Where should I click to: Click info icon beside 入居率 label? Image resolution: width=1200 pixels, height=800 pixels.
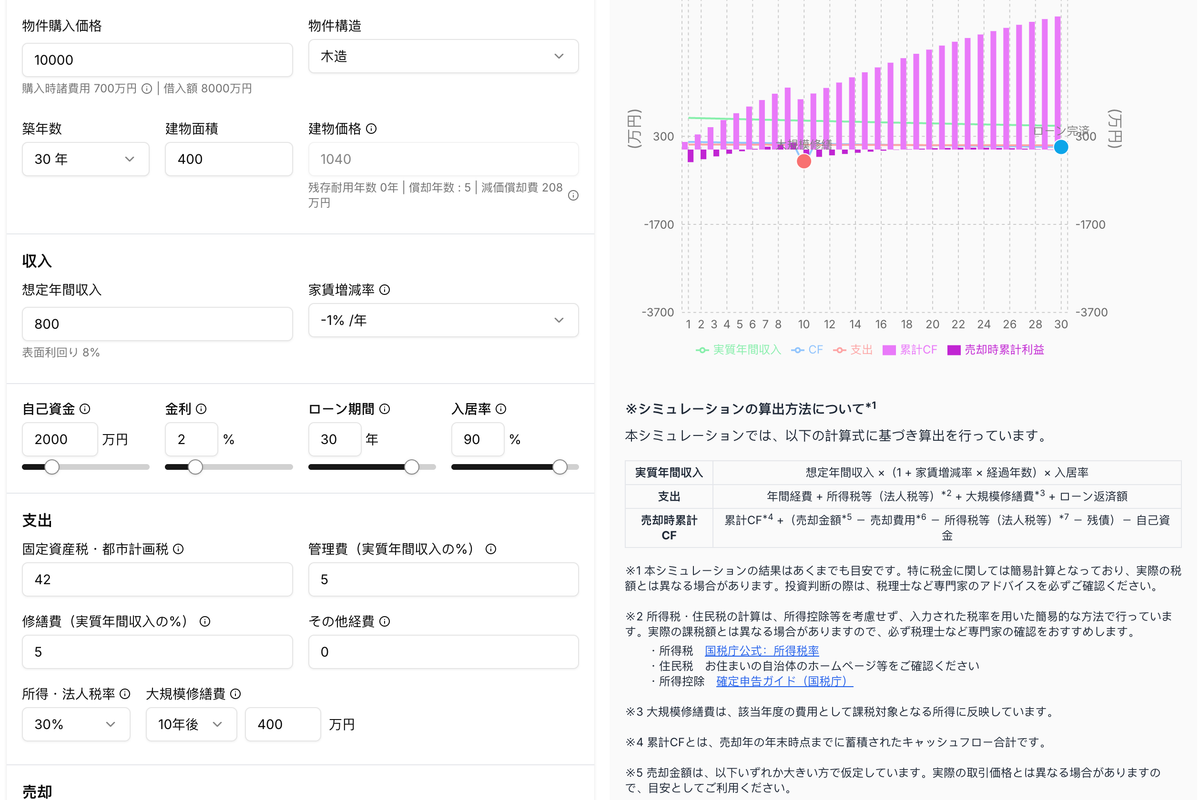pos(501,409)
